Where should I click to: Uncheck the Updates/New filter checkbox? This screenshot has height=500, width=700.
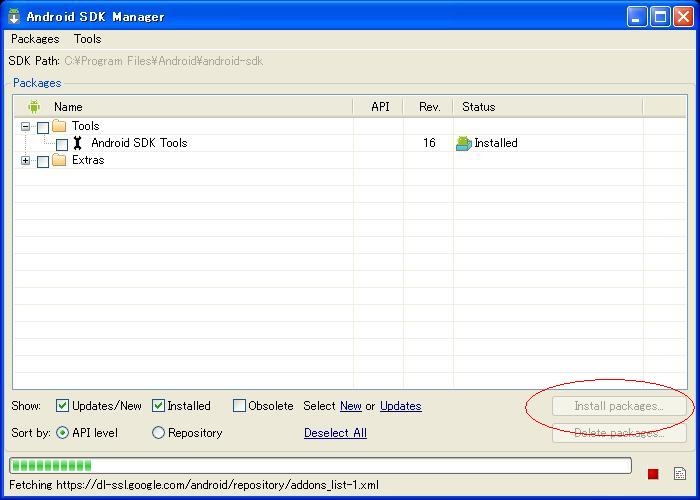(62, 405)
